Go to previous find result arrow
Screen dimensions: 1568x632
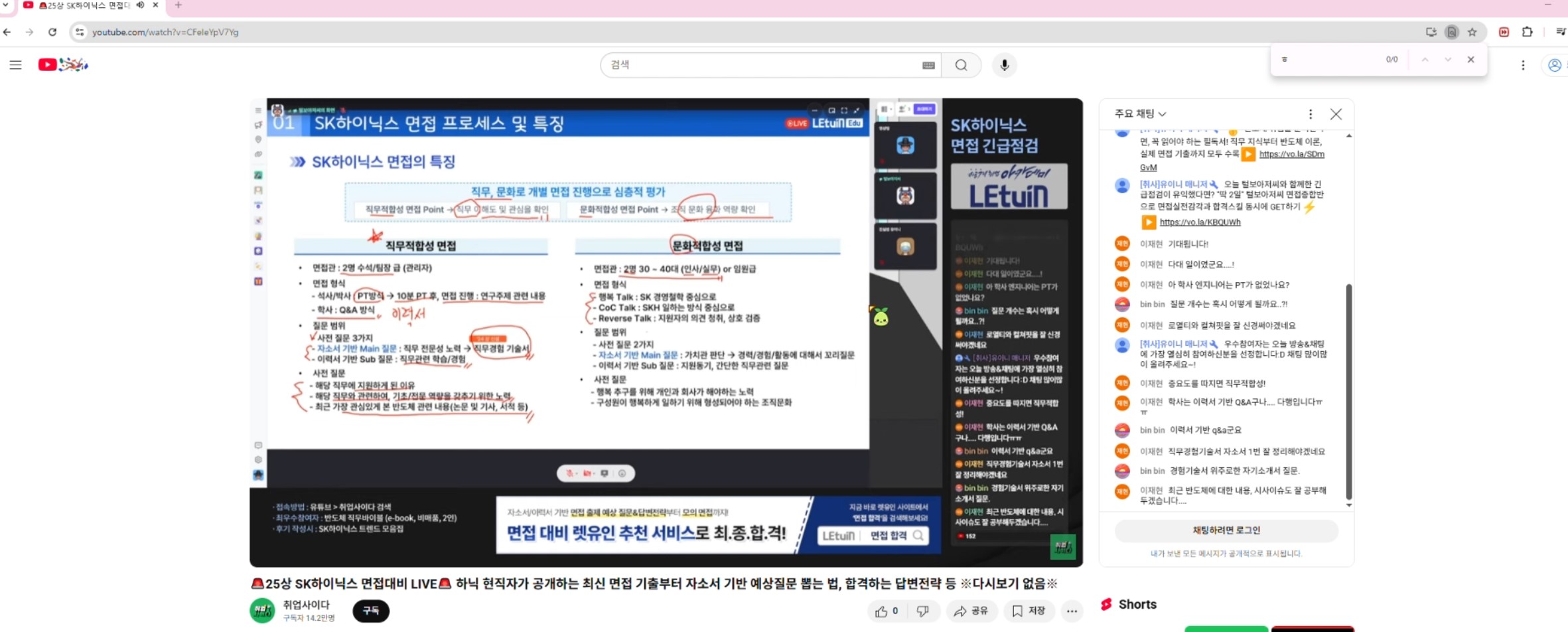tap(1425, 60)
